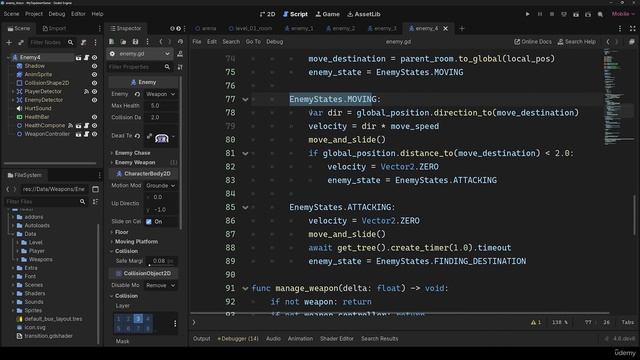Switch to the 2D workspace
Viewport: 640px width, 360px height.
point(267,14)
